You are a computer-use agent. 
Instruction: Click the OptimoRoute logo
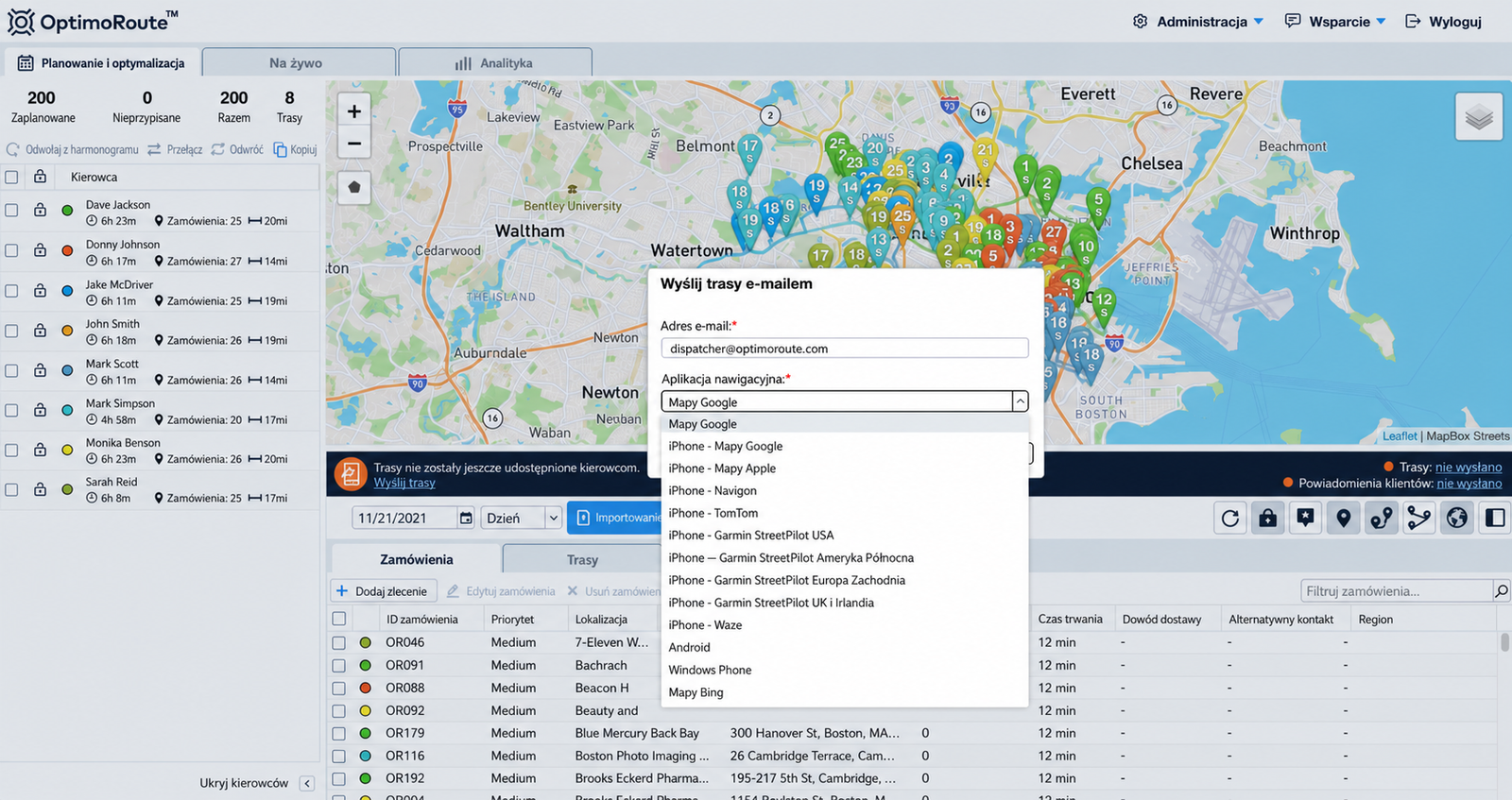pos(93,21)
